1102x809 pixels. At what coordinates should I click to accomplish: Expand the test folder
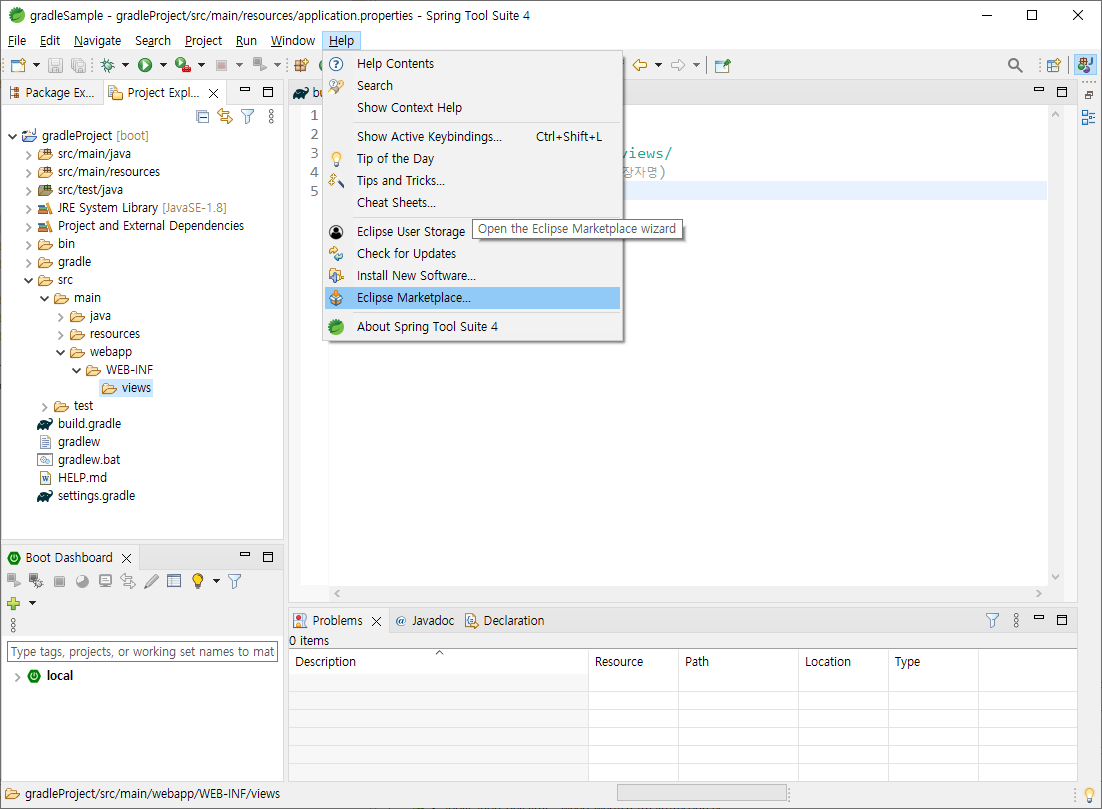click(x=44, y=407)
